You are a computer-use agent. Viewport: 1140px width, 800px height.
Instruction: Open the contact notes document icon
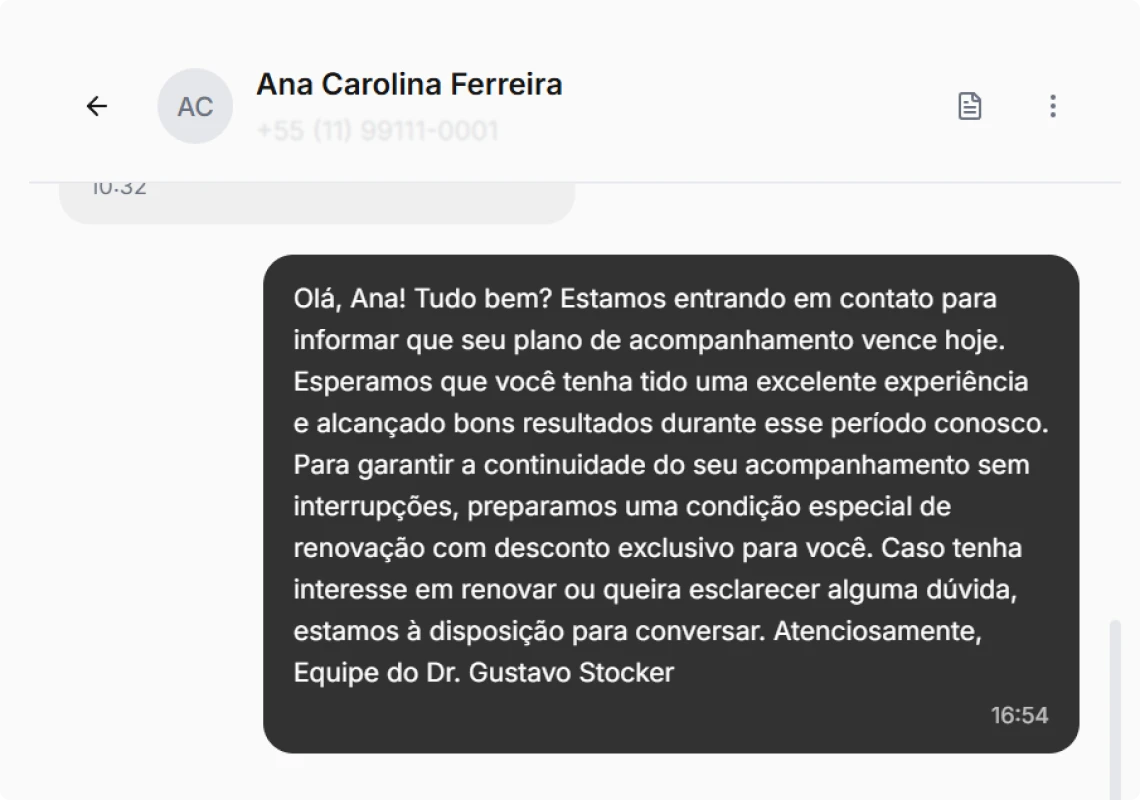click(x=970, y=105)
